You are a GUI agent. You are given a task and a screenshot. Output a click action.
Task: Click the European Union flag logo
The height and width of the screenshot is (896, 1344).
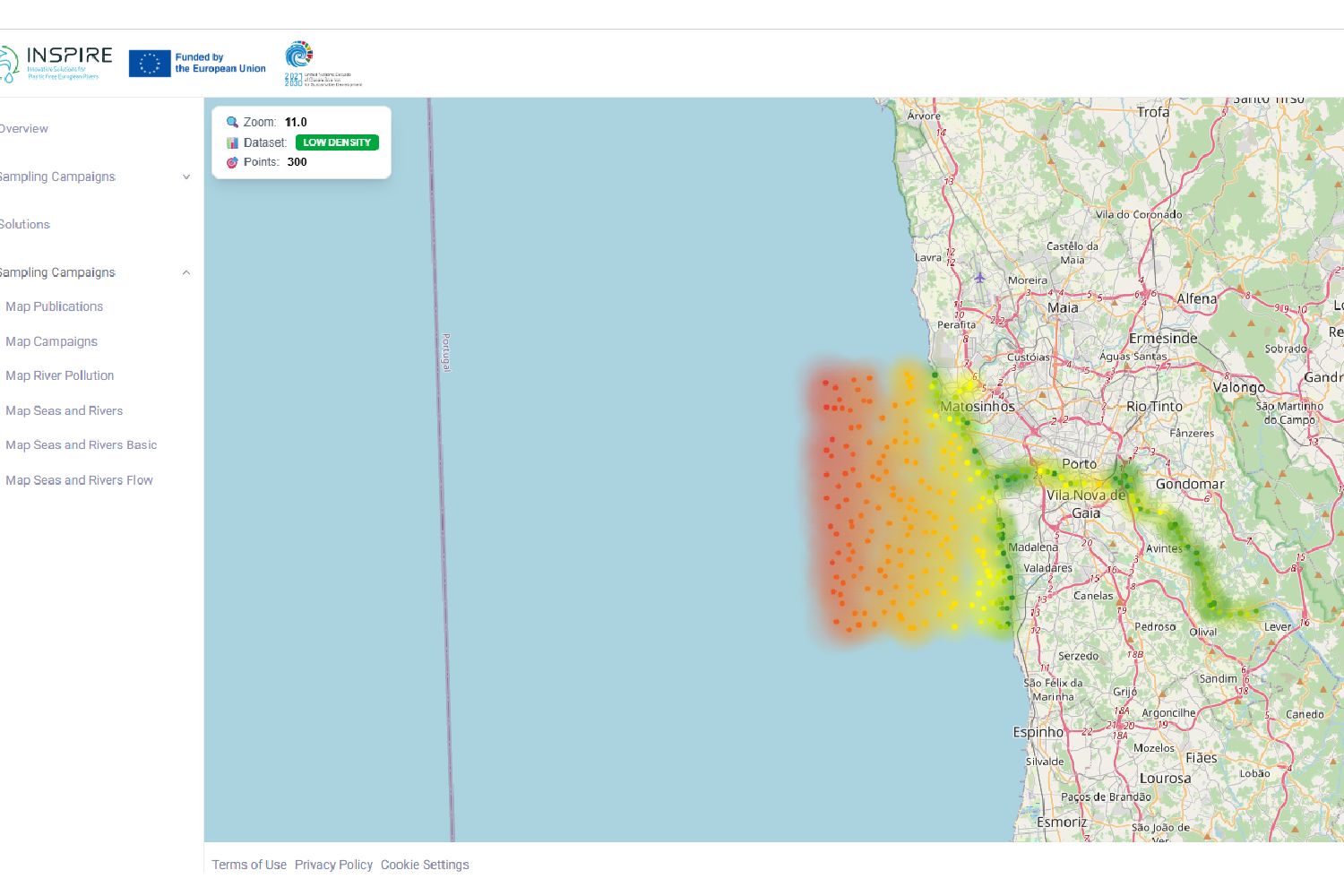150,64
